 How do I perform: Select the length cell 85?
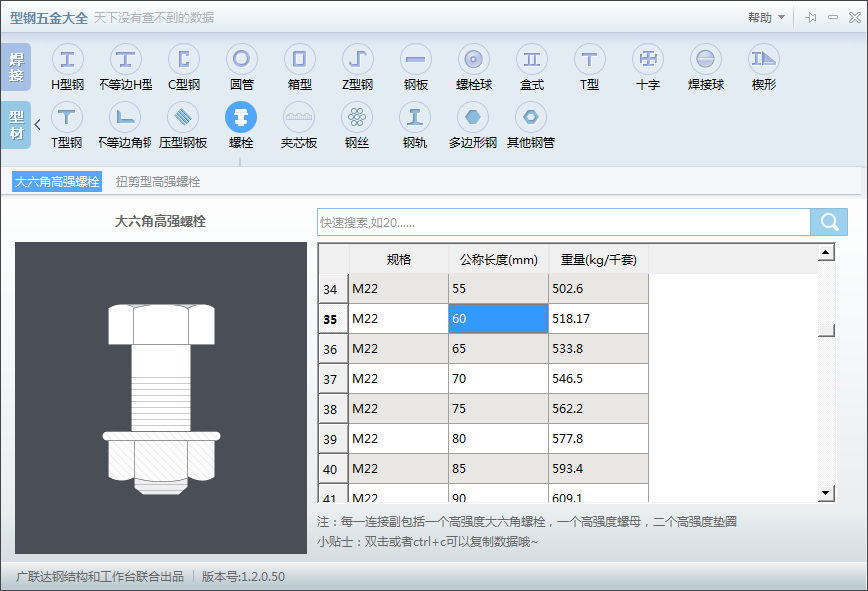point(498,469)
